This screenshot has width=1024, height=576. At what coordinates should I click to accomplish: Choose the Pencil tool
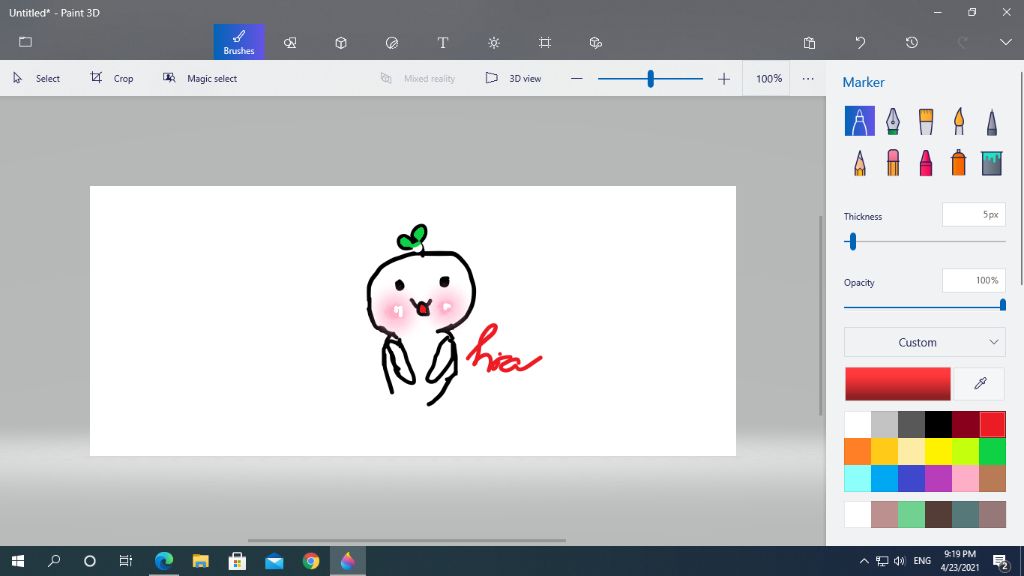(859, 163)
